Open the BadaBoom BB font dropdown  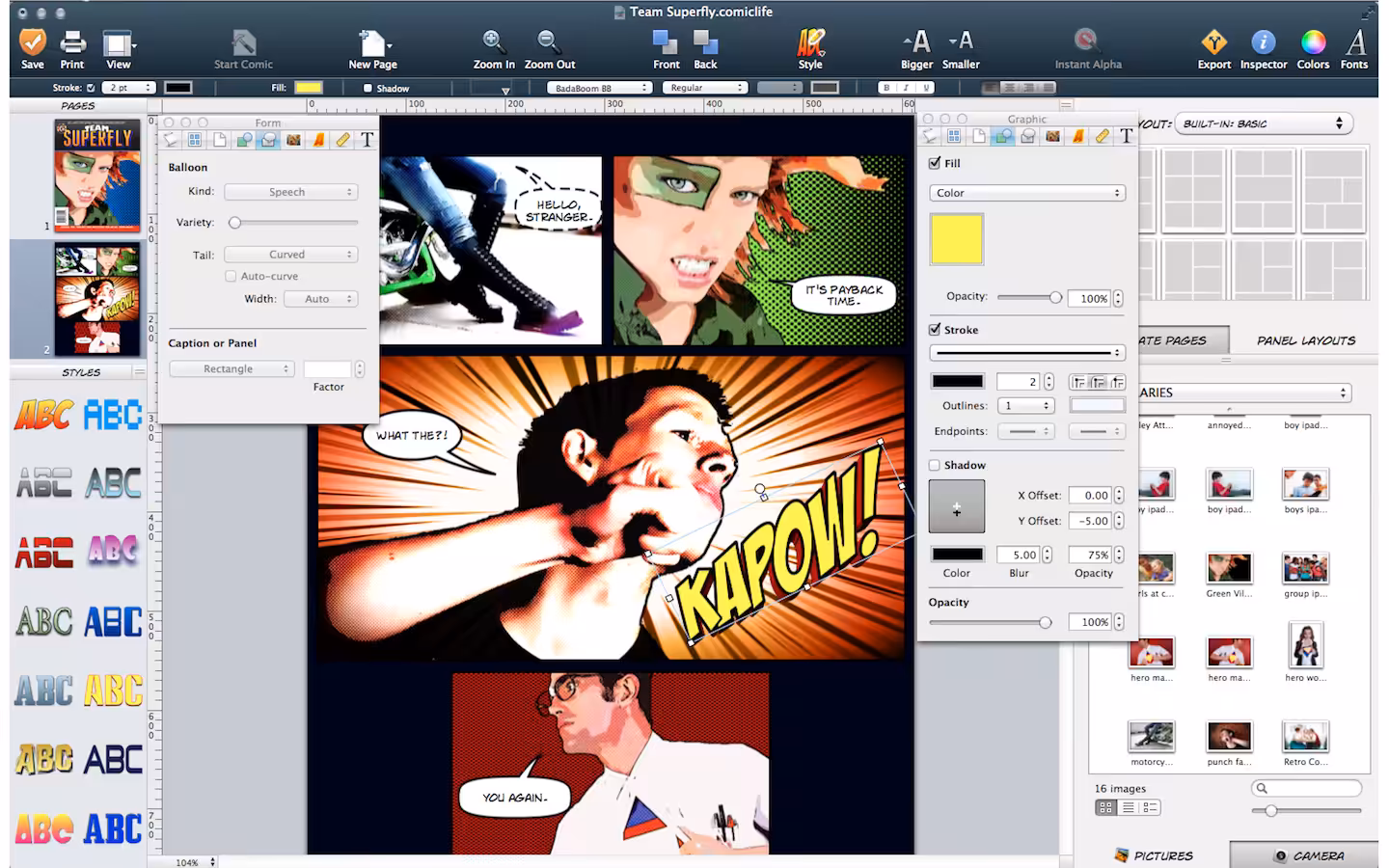(599, 88)
